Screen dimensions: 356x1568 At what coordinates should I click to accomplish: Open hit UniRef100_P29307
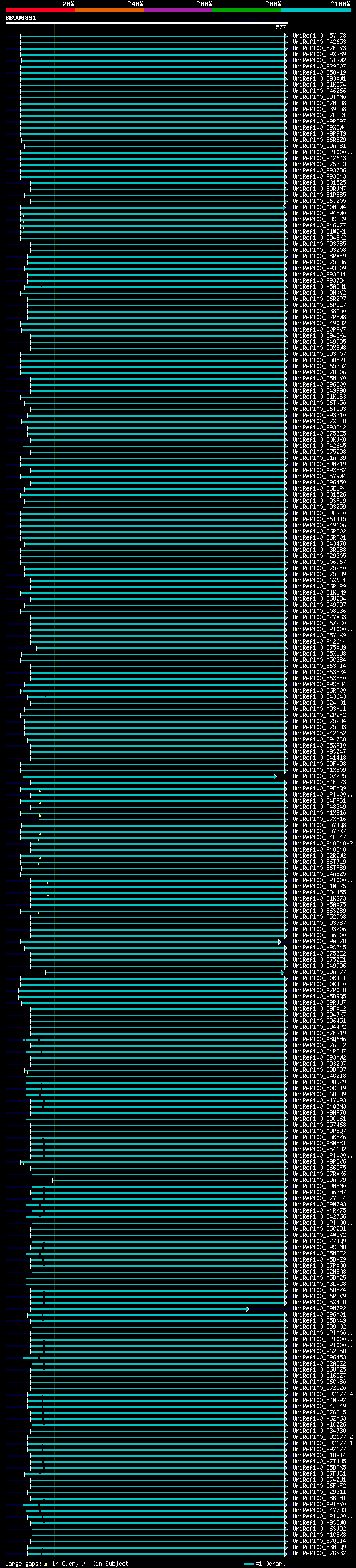pos(319,66)
